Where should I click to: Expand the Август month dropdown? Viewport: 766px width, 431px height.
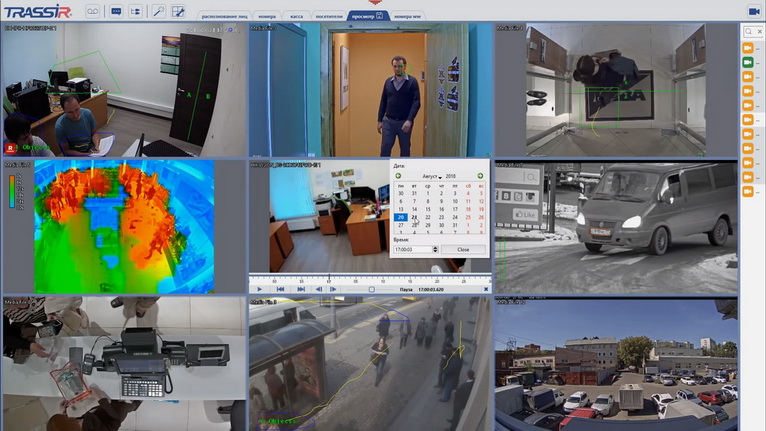tap(432, 176)
